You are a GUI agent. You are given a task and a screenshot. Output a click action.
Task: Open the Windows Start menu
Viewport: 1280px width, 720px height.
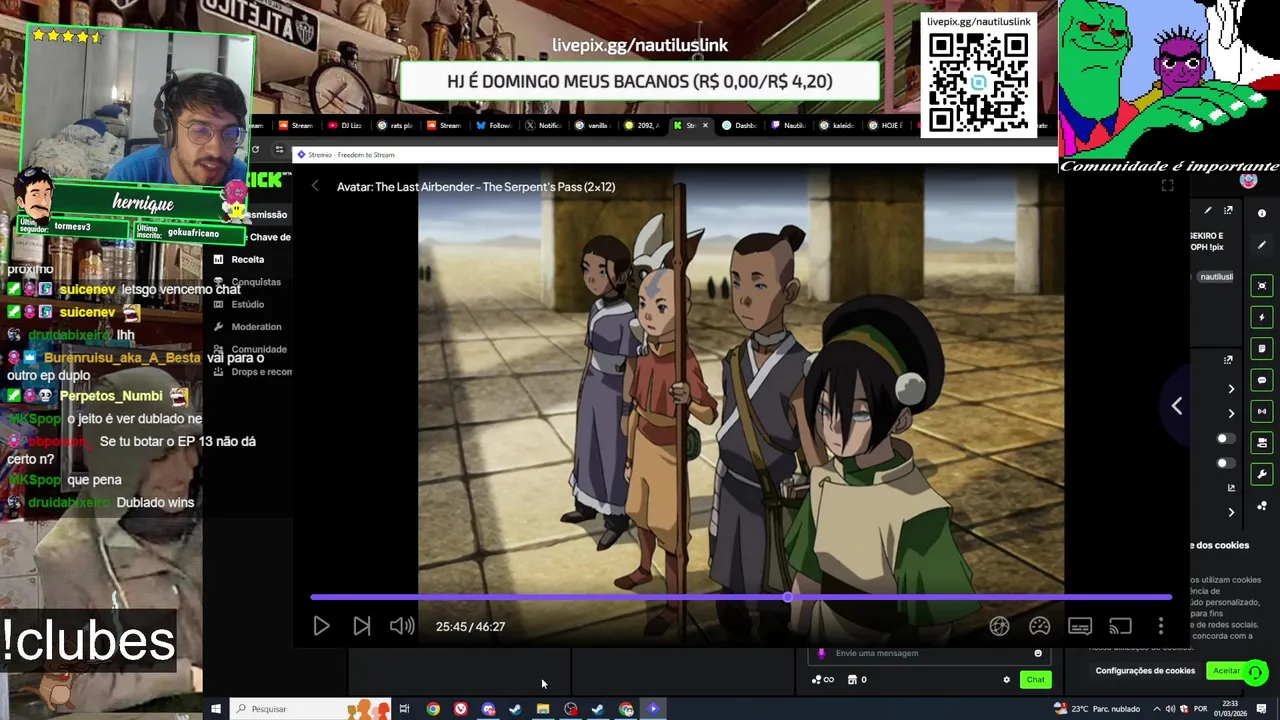tap(215, 709)
